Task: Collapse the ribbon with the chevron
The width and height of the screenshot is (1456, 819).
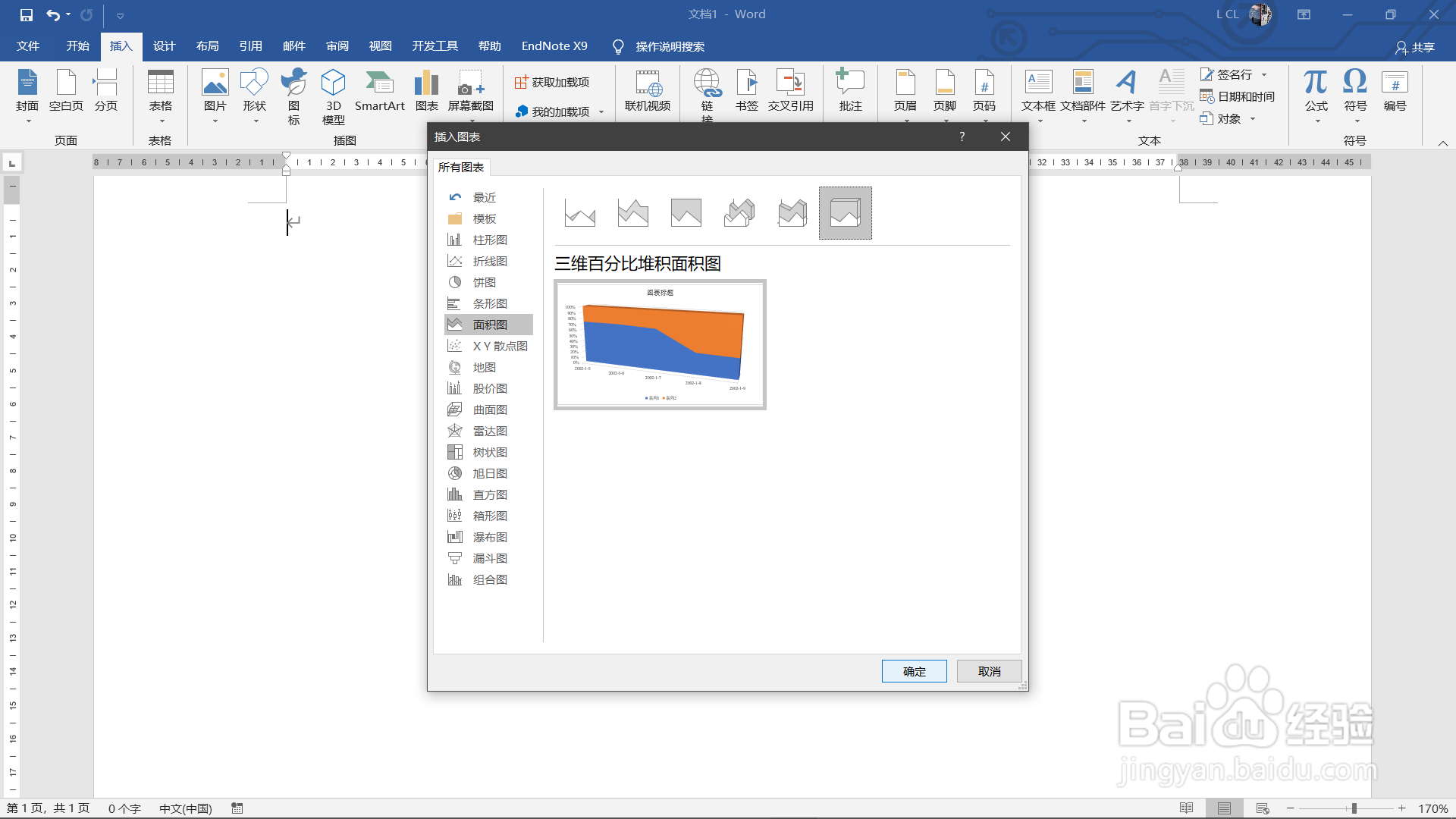Action: [1443, 143]
